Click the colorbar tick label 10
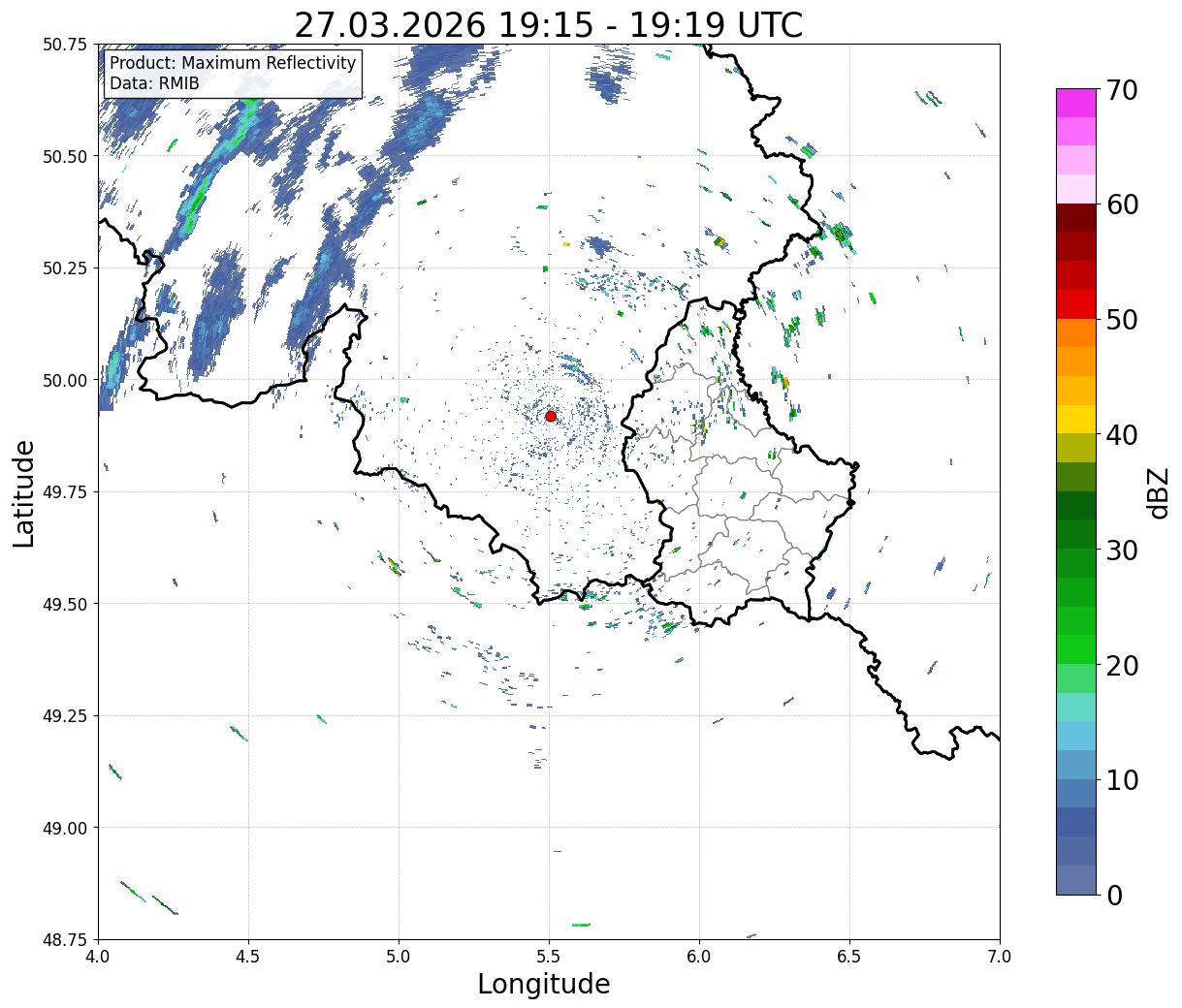The width and height of the screenshot is (1182, 1008). 1122,780
